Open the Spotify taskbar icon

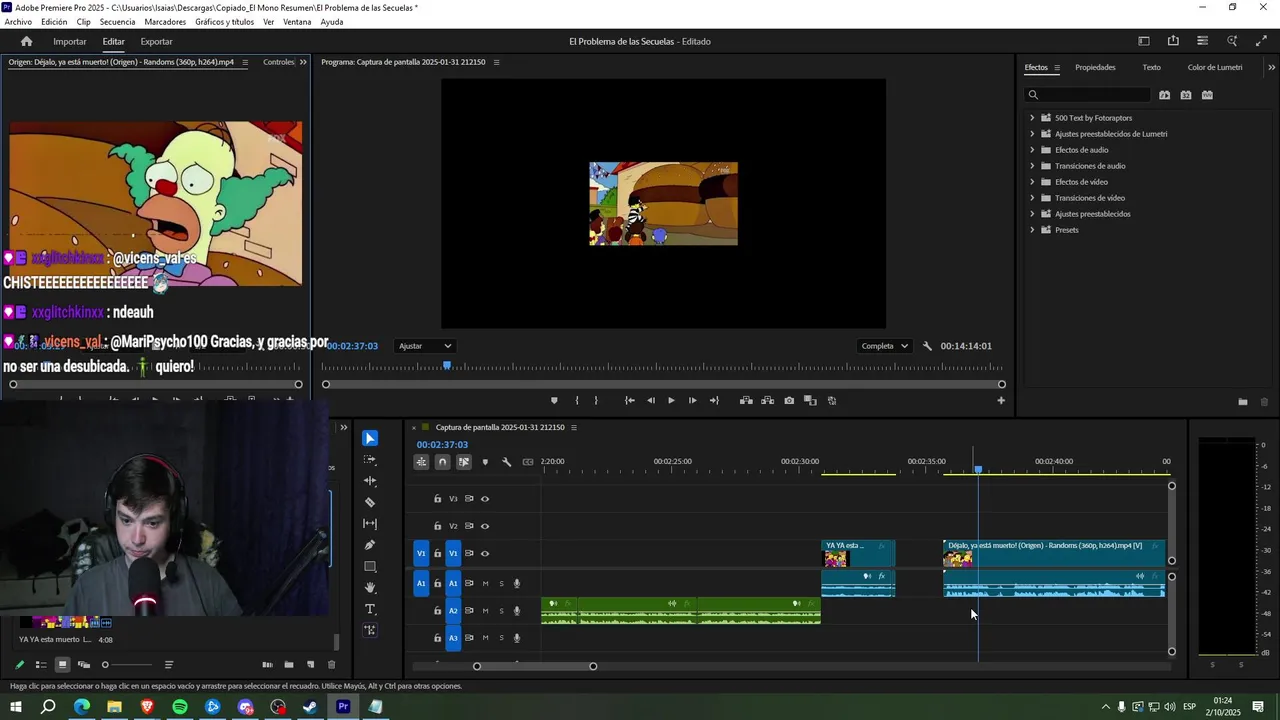[180, 707]
